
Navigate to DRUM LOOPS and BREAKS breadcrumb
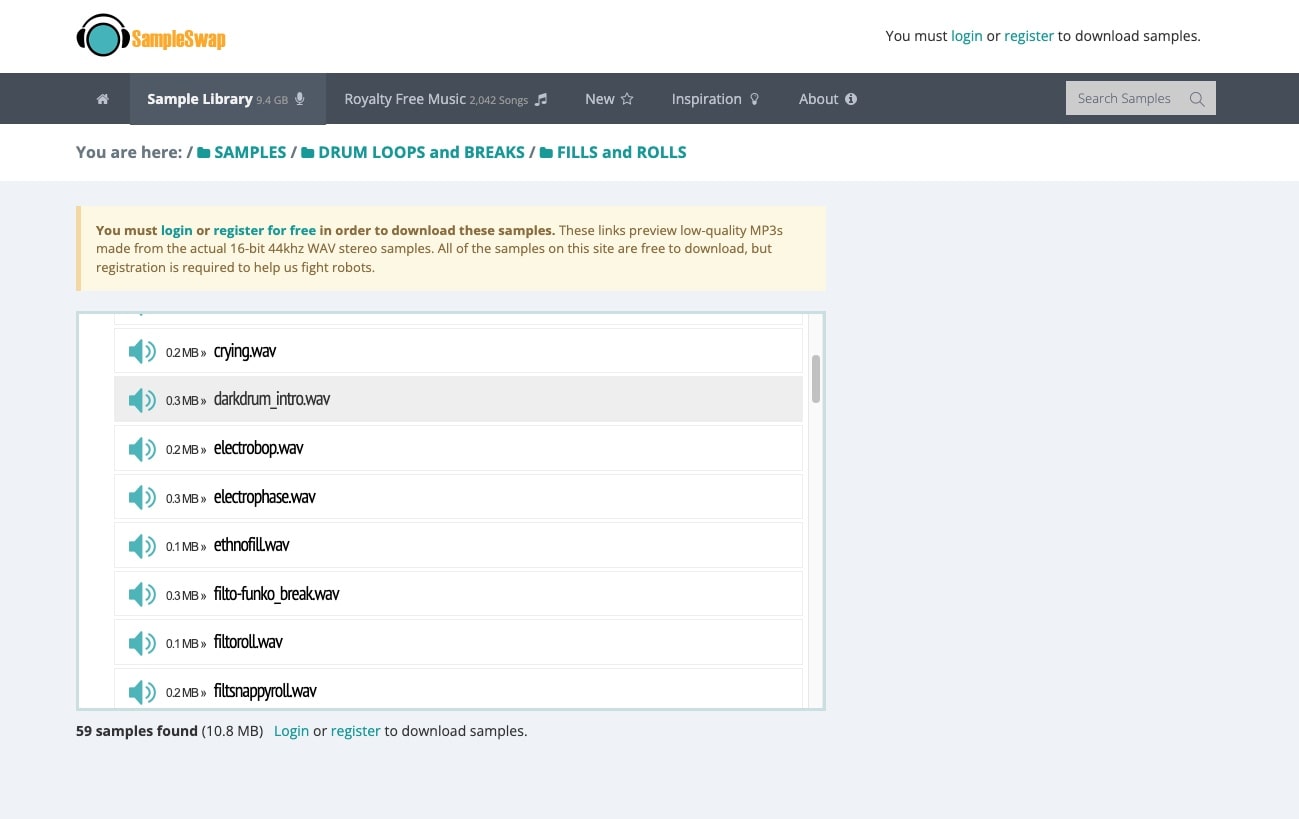[412, 152]
